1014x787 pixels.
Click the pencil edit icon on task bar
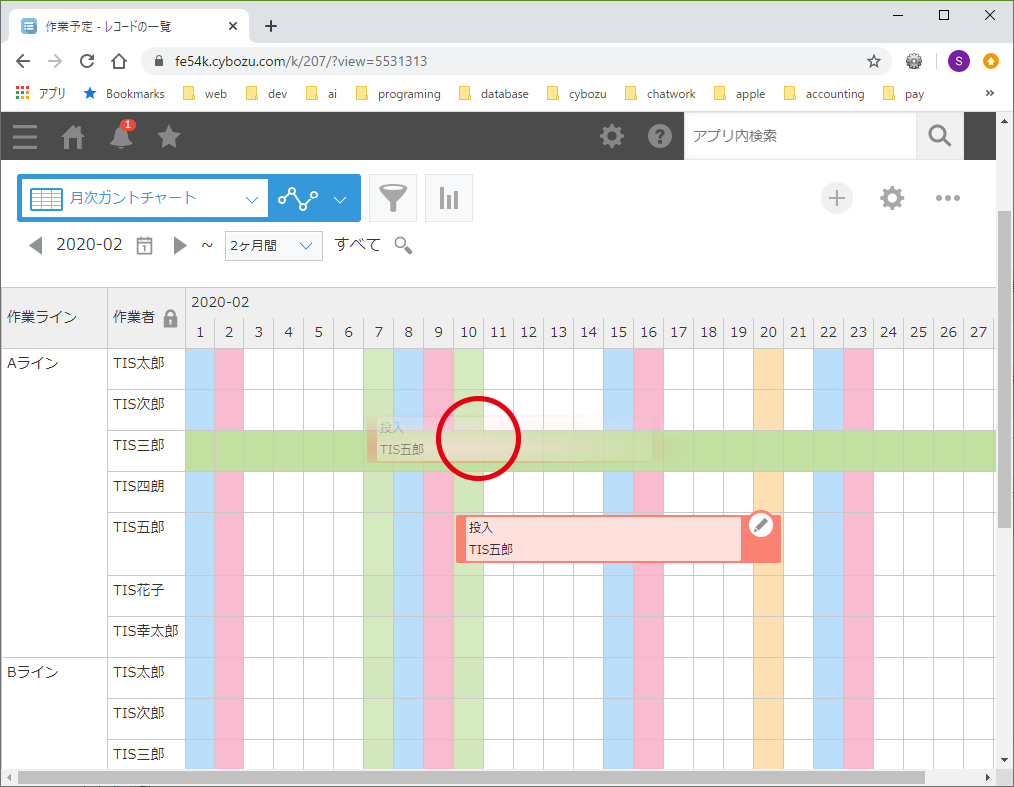click(x=761, y=525)
